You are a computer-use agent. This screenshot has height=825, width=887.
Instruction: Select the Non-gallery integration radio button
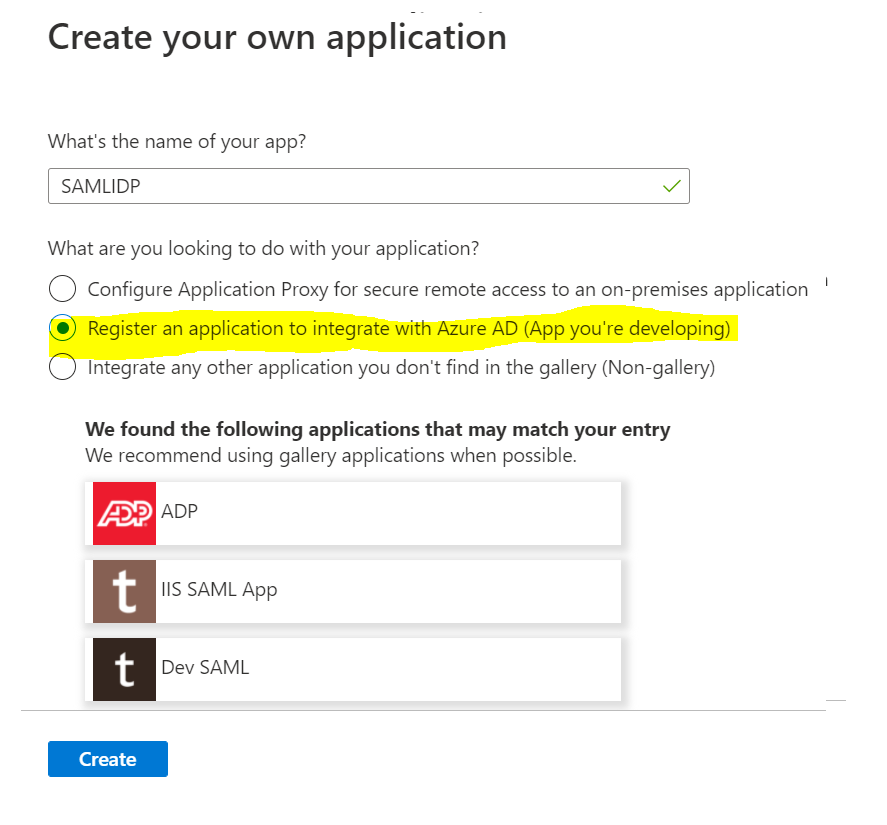(x=62, y=367)
